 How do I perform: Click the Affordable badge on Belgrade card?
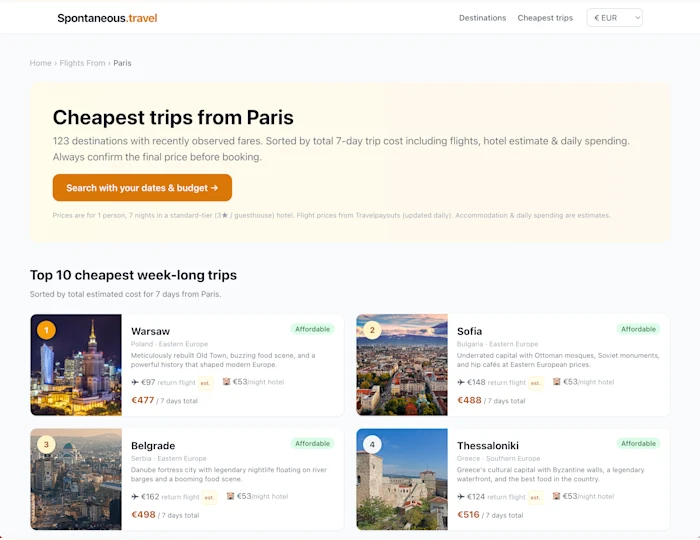[312, 444]
